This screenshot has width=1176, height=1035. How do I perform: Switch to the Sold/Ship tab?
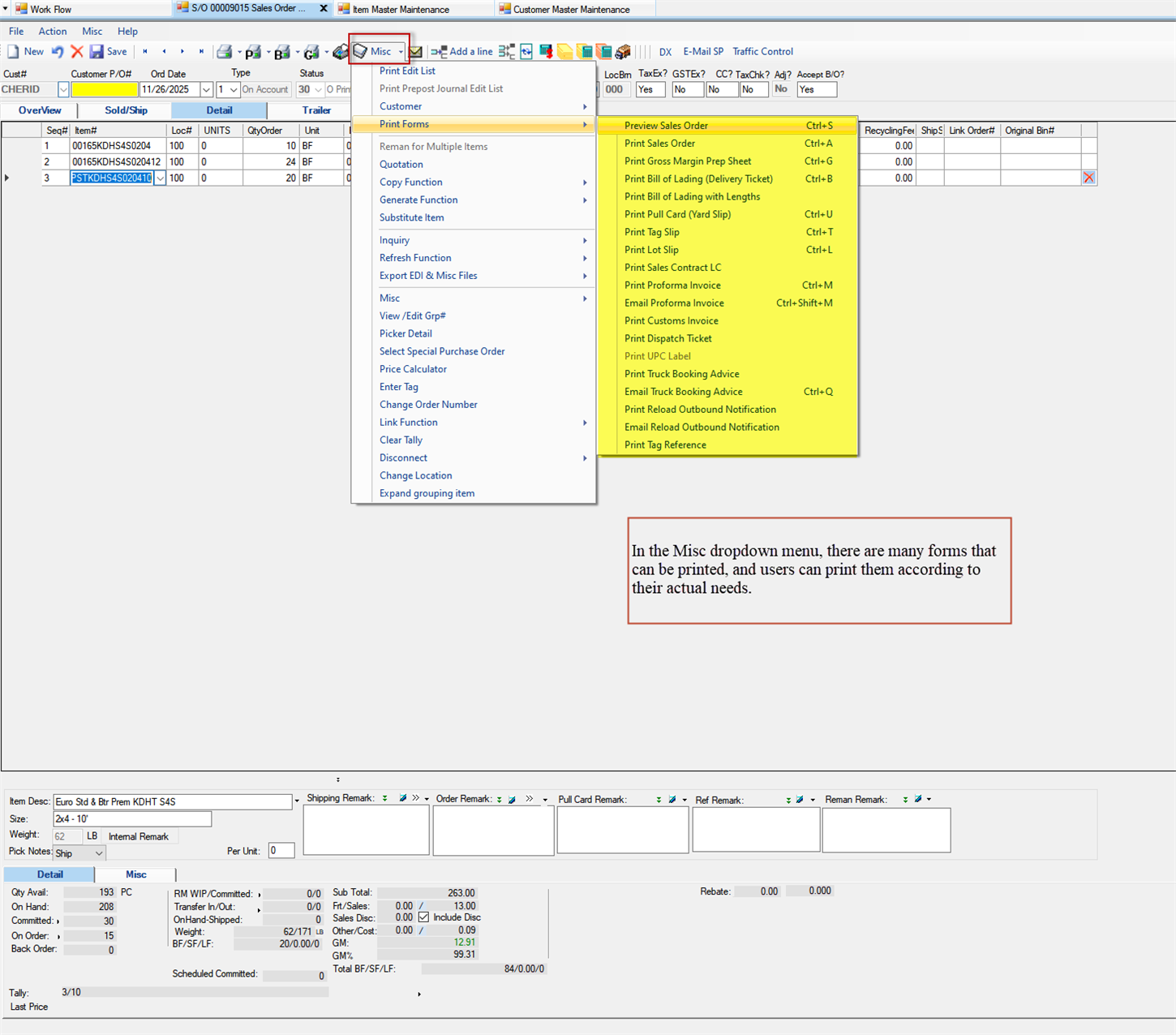126,110
